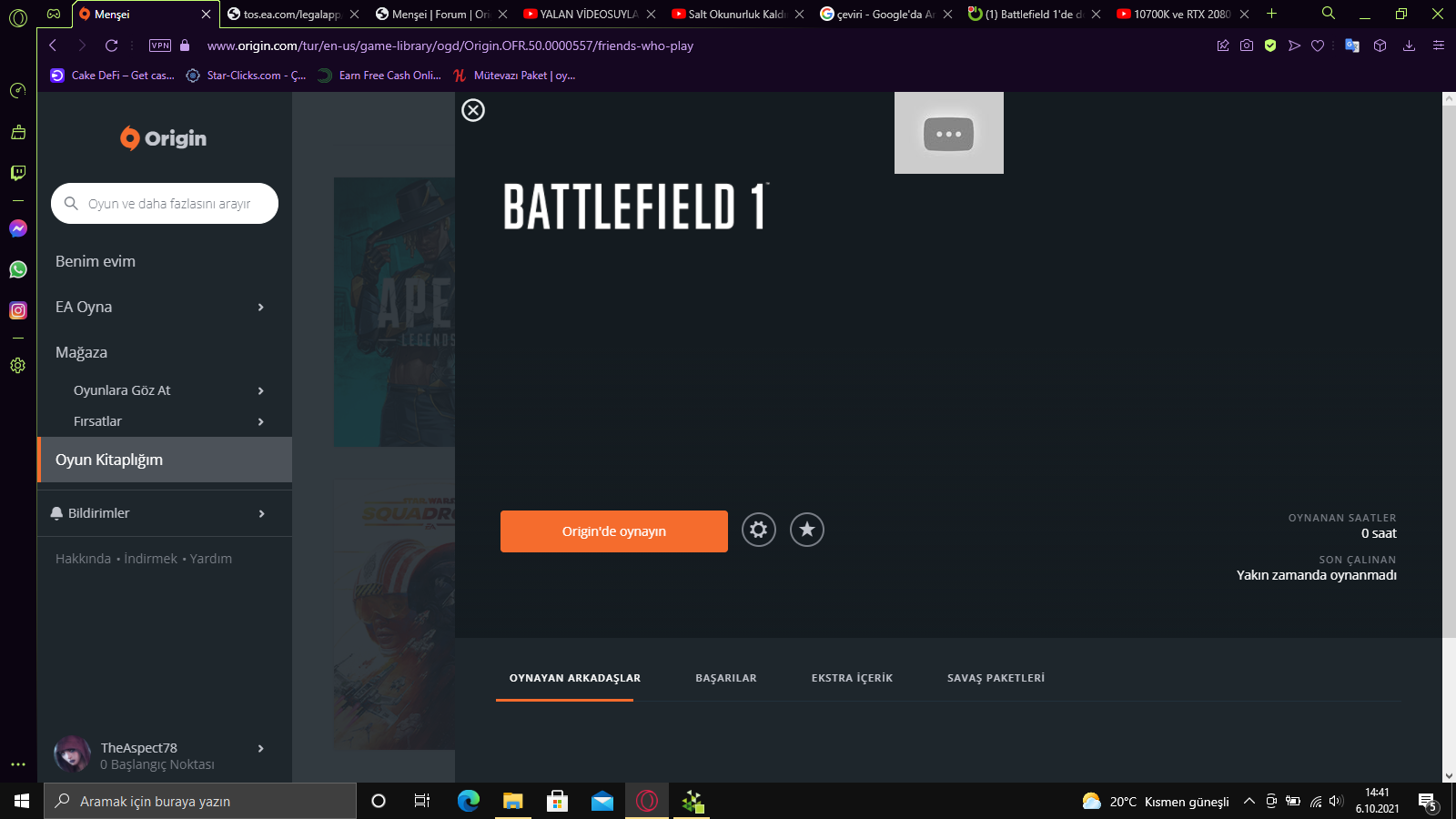The height and width of the screenshot is (819, 1456).
Task: Open the Easy Setup menu icon
Action: 1439,45
